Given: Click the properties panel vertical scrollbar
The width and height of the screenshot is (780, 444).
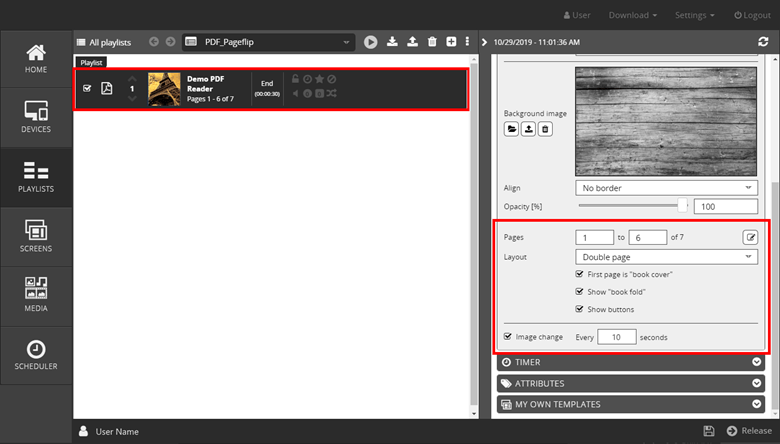Looking at the screenshot, I should tap(774, 297).
